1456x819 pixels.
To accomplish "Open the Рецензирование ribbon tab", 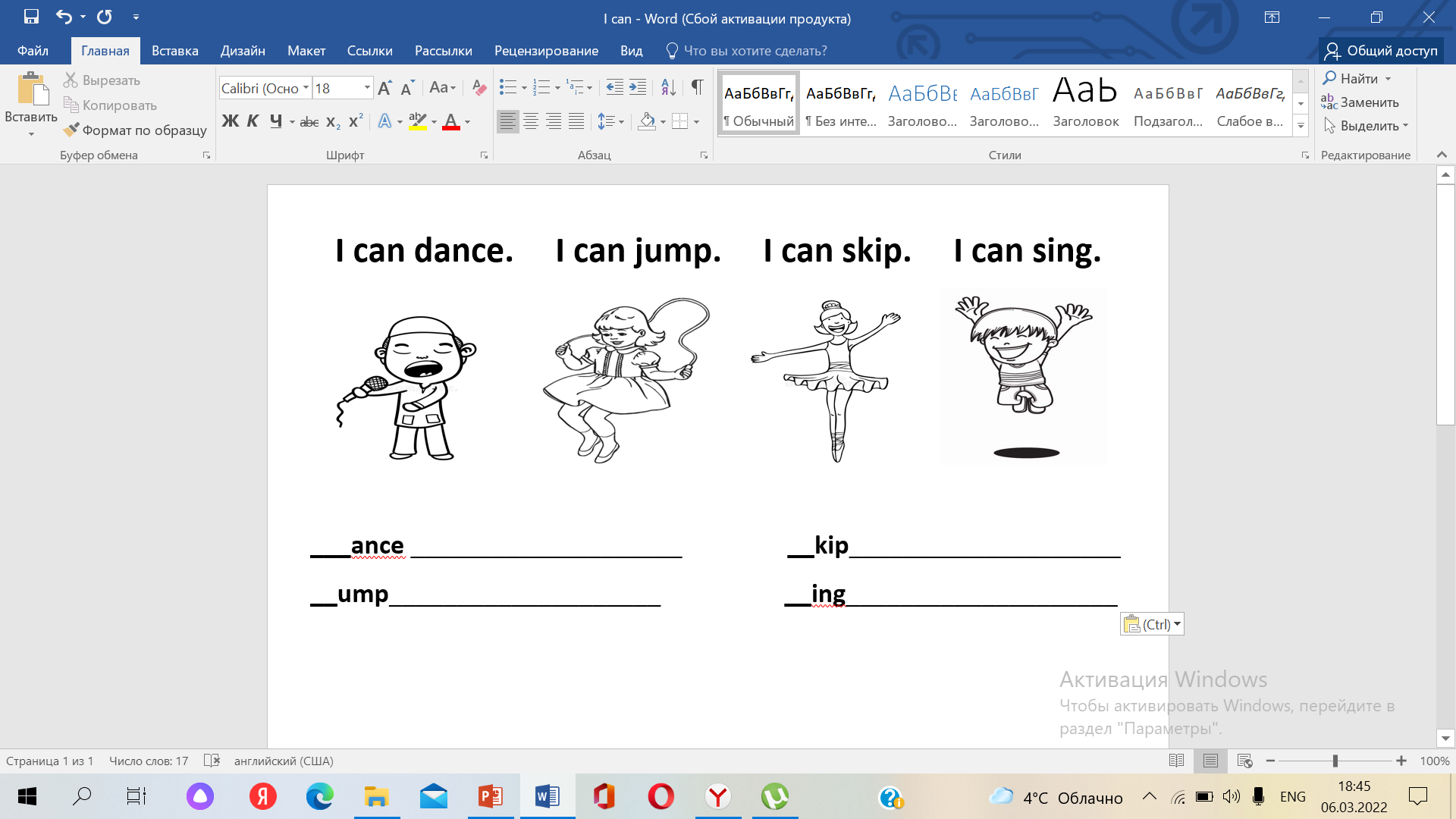I will click(546, 51).
